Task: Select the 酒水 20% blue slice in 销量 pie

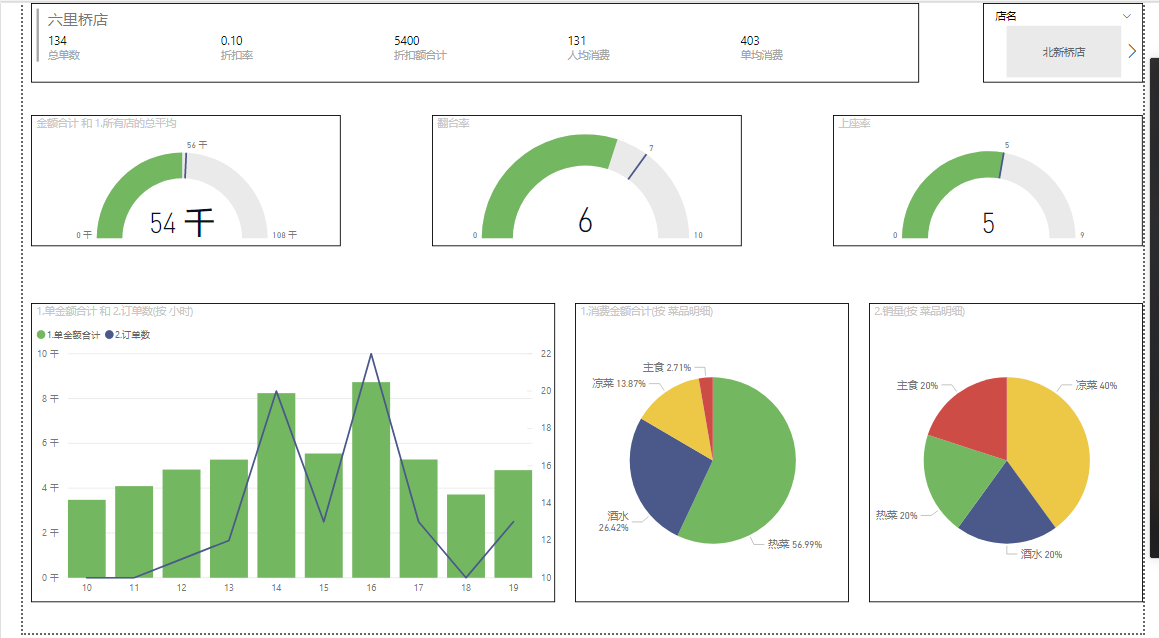Action: pos(1007,510)
